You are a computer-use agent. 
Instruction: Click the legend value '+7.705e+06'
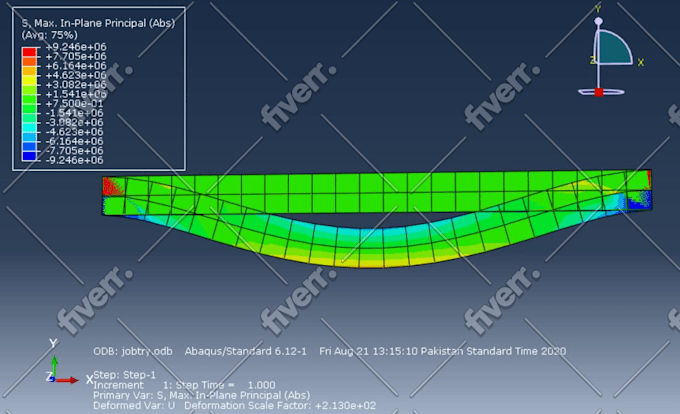click(x=76, y=56)
